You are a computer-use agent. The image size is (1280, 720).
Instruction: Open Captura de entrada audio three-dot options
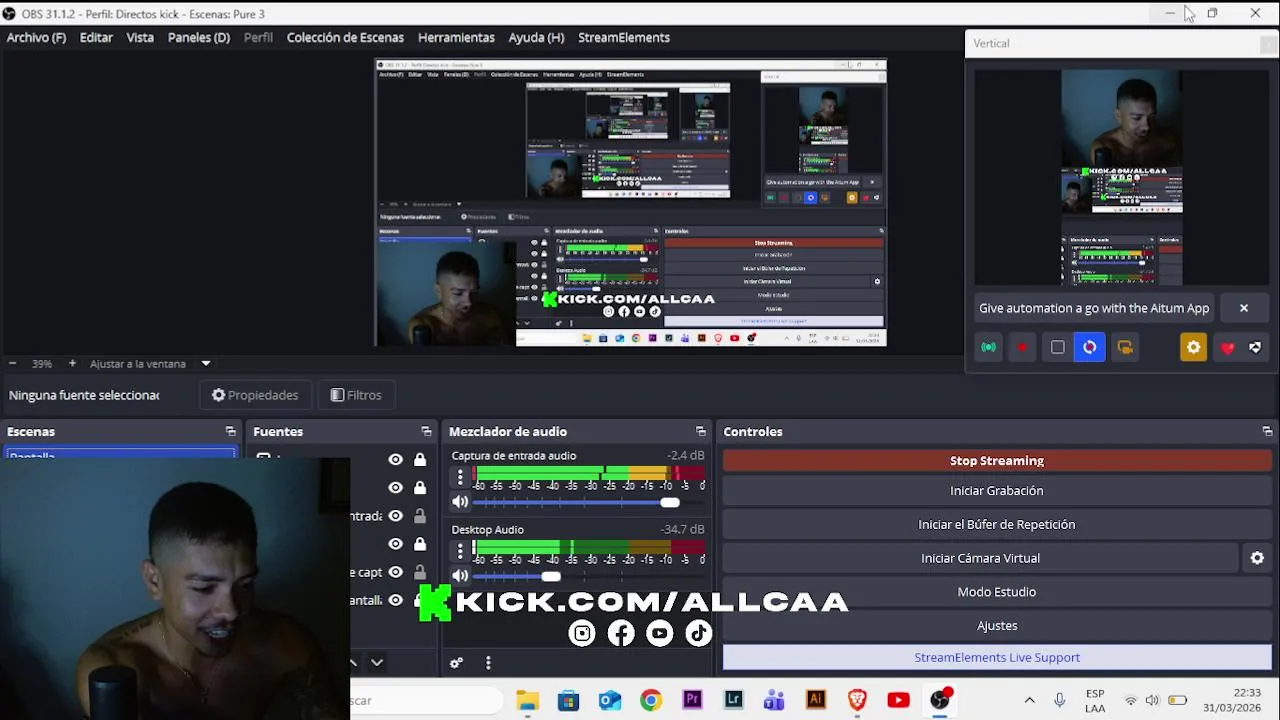(x=460, y=477)
